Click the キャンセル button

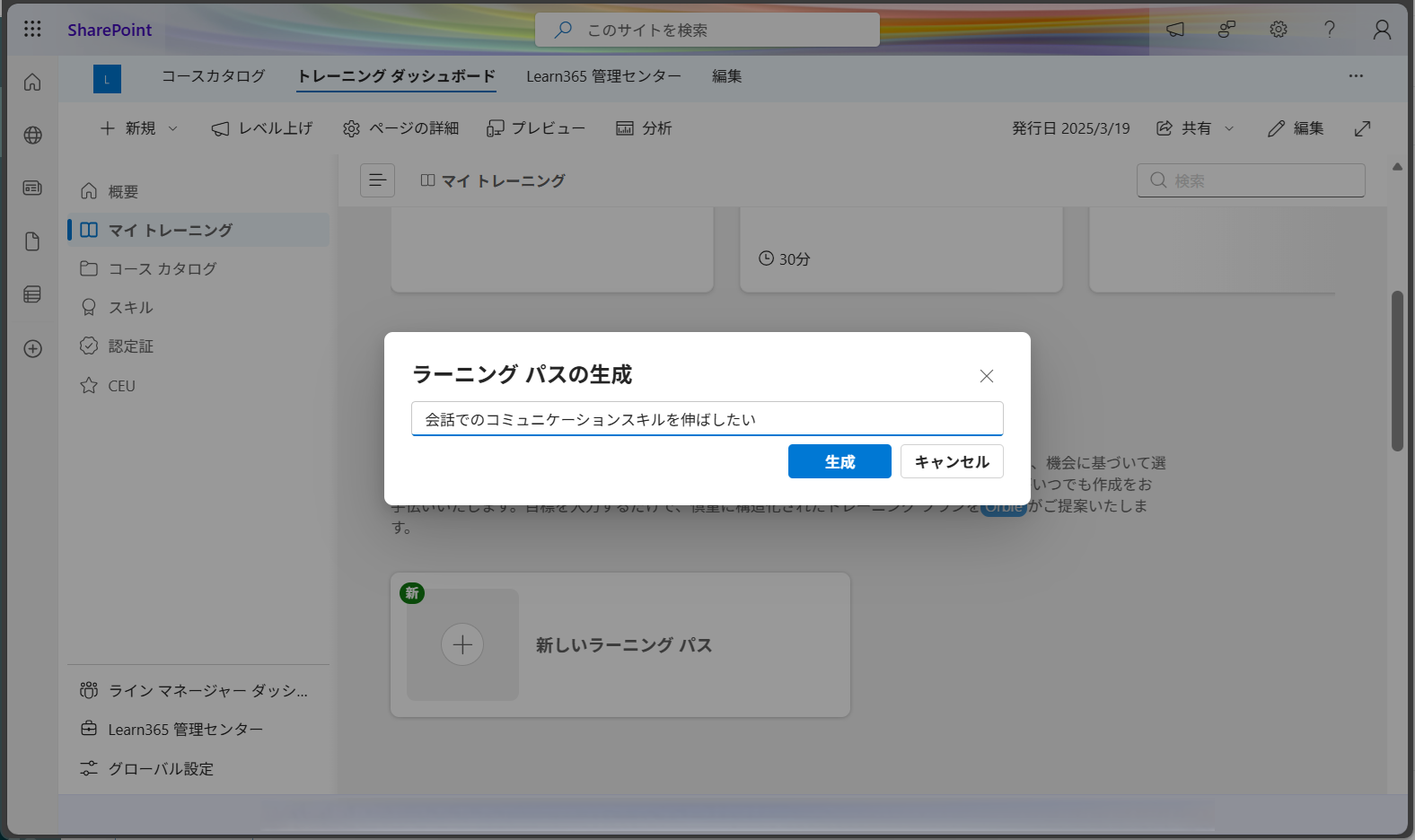[952, 461]
